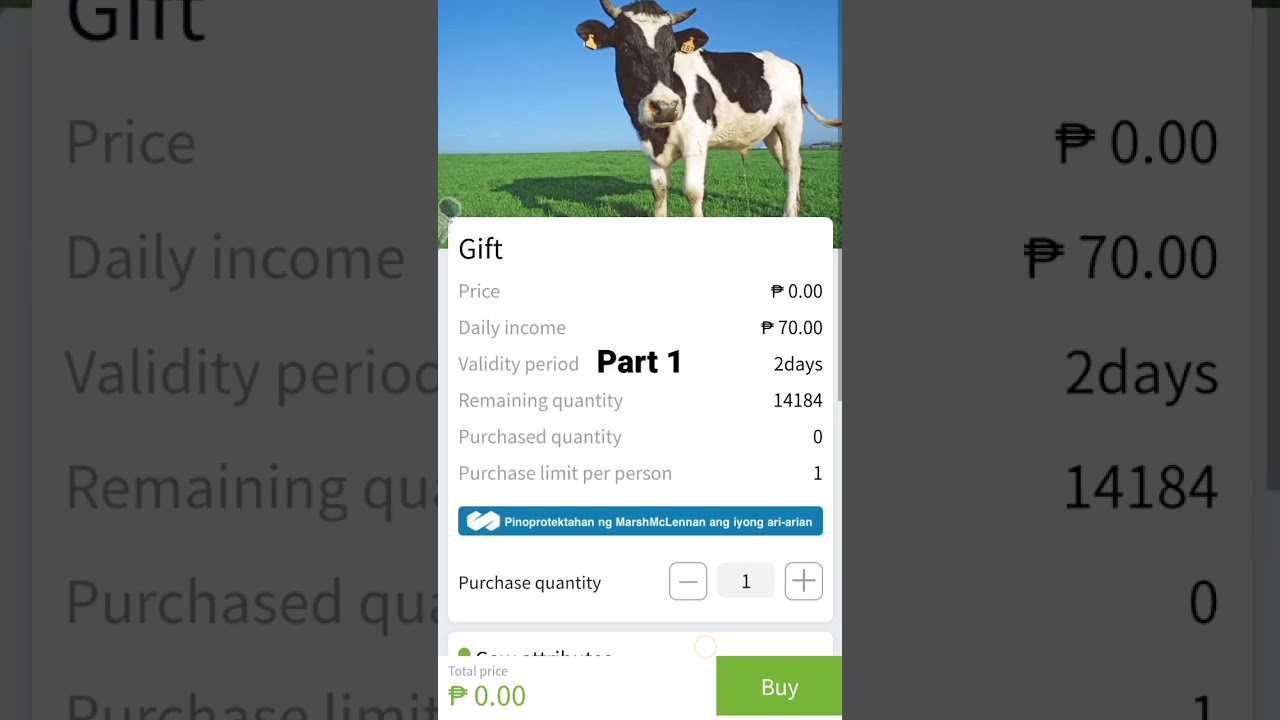The width and height of the screenshot is (1280, 720).
Task: Click the MarshMcLennan logo icon in banner
Action: pyautogui.click(x=483, y=521)
